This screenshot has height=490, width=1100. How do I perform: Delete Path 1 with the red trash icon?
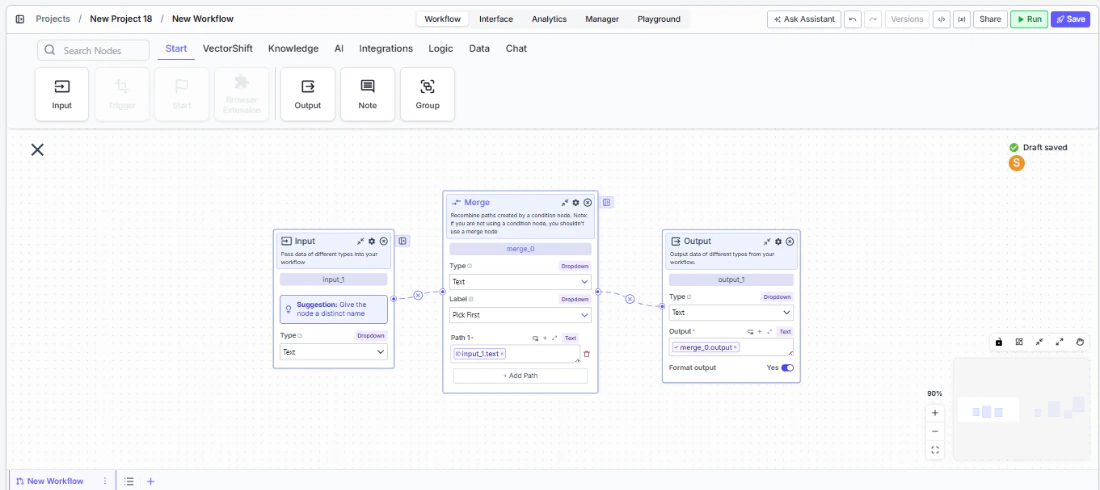pos(587,354)
